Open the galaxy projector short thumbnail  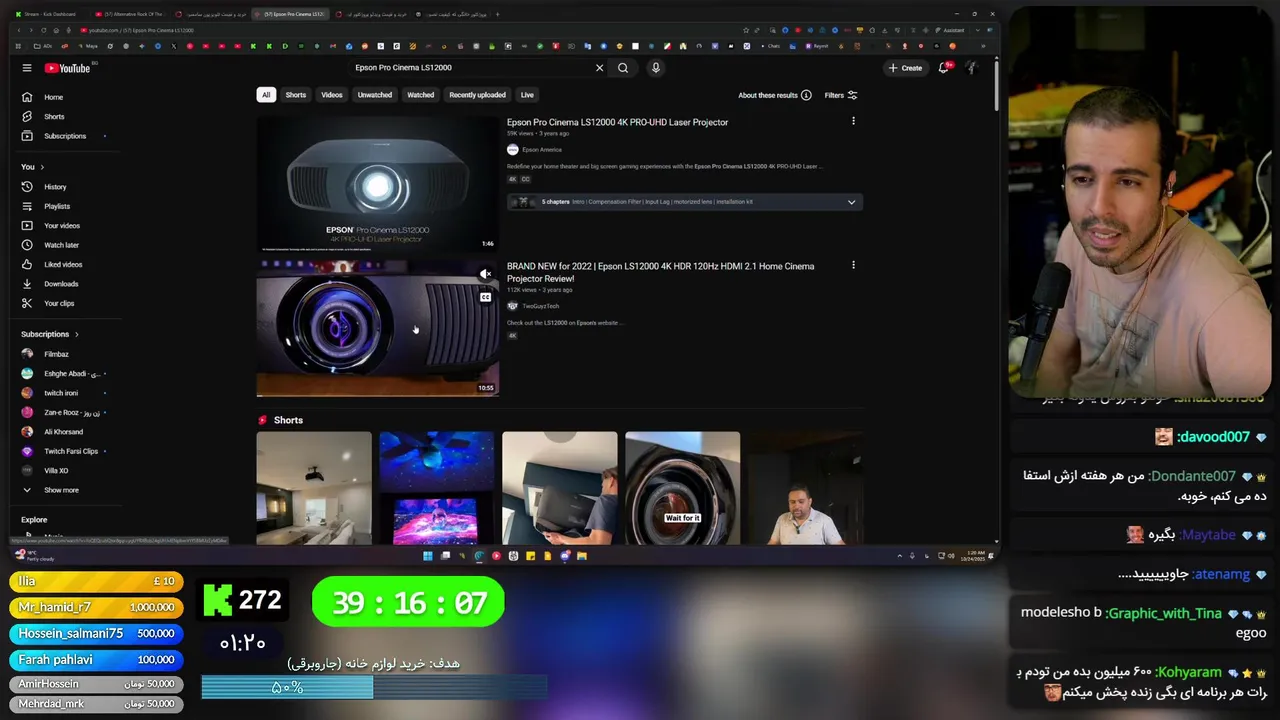click(436, 488)
